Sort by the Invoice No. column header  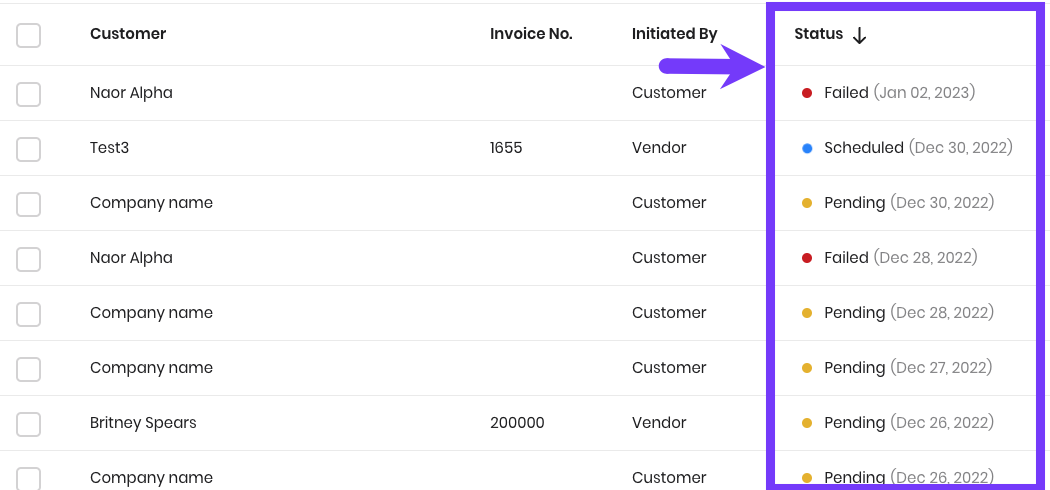(x=531, y=33)
